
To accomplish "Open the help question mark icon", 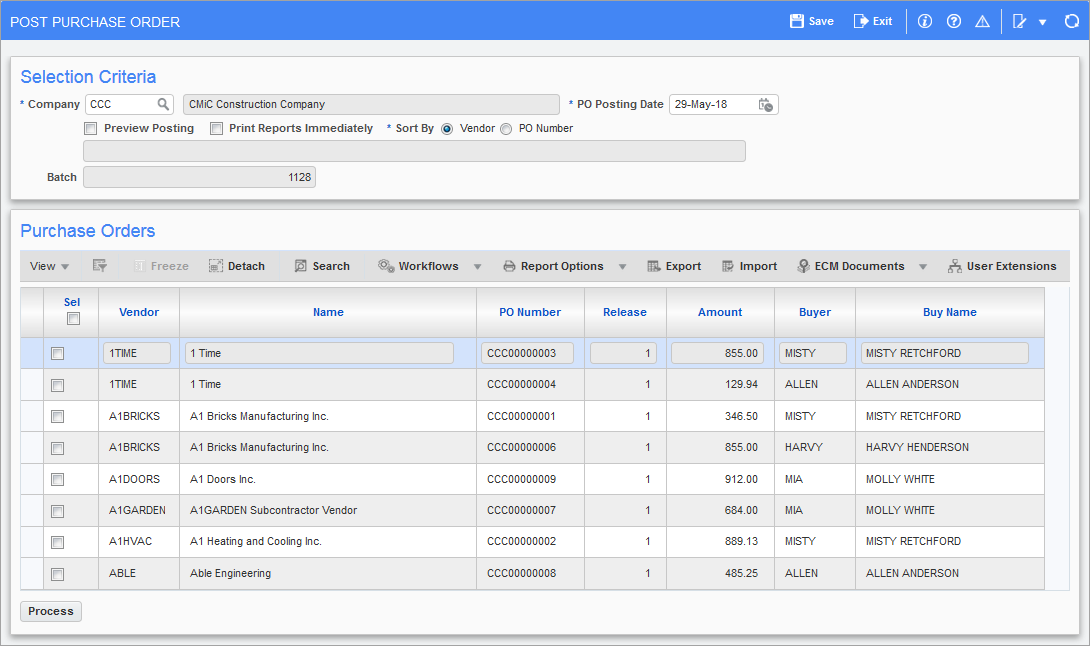I will 954,21.
